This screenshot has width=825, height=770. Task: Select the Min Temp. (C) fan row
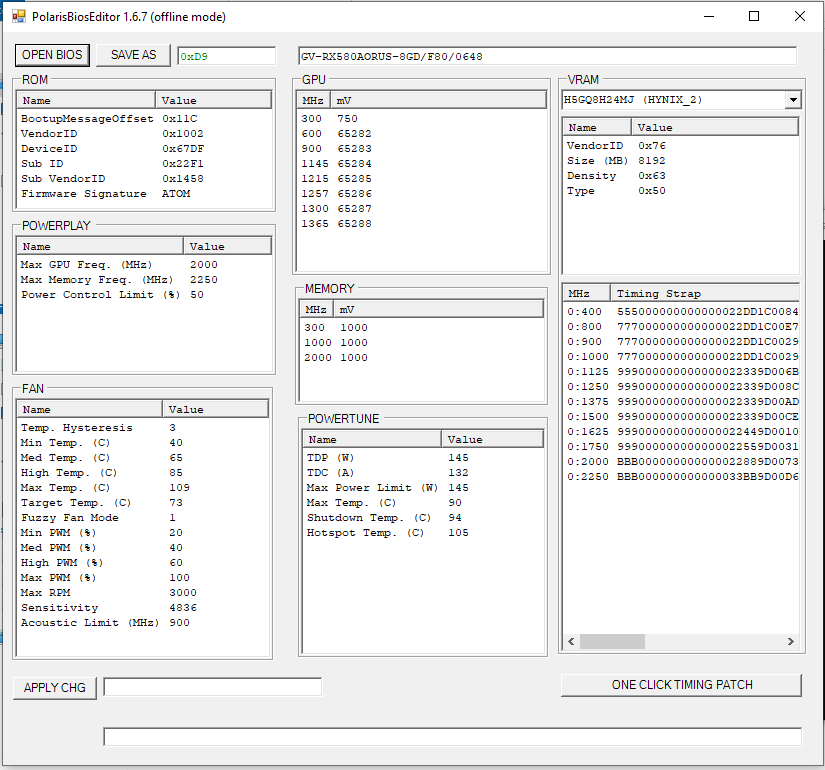pos(143,443)
